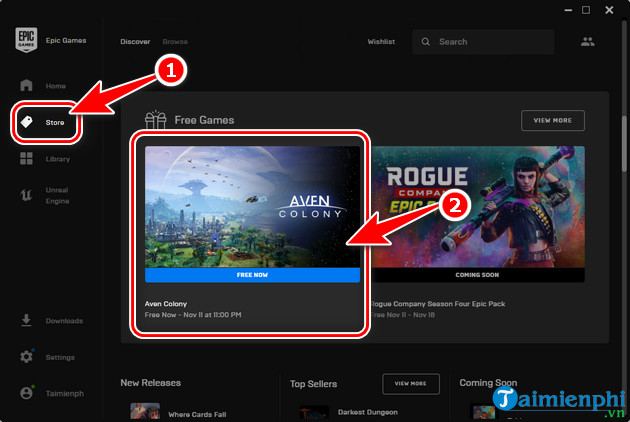Click the Downloads label in sidebar
Viewport: 630px width, 422px height.
(64, 321)
